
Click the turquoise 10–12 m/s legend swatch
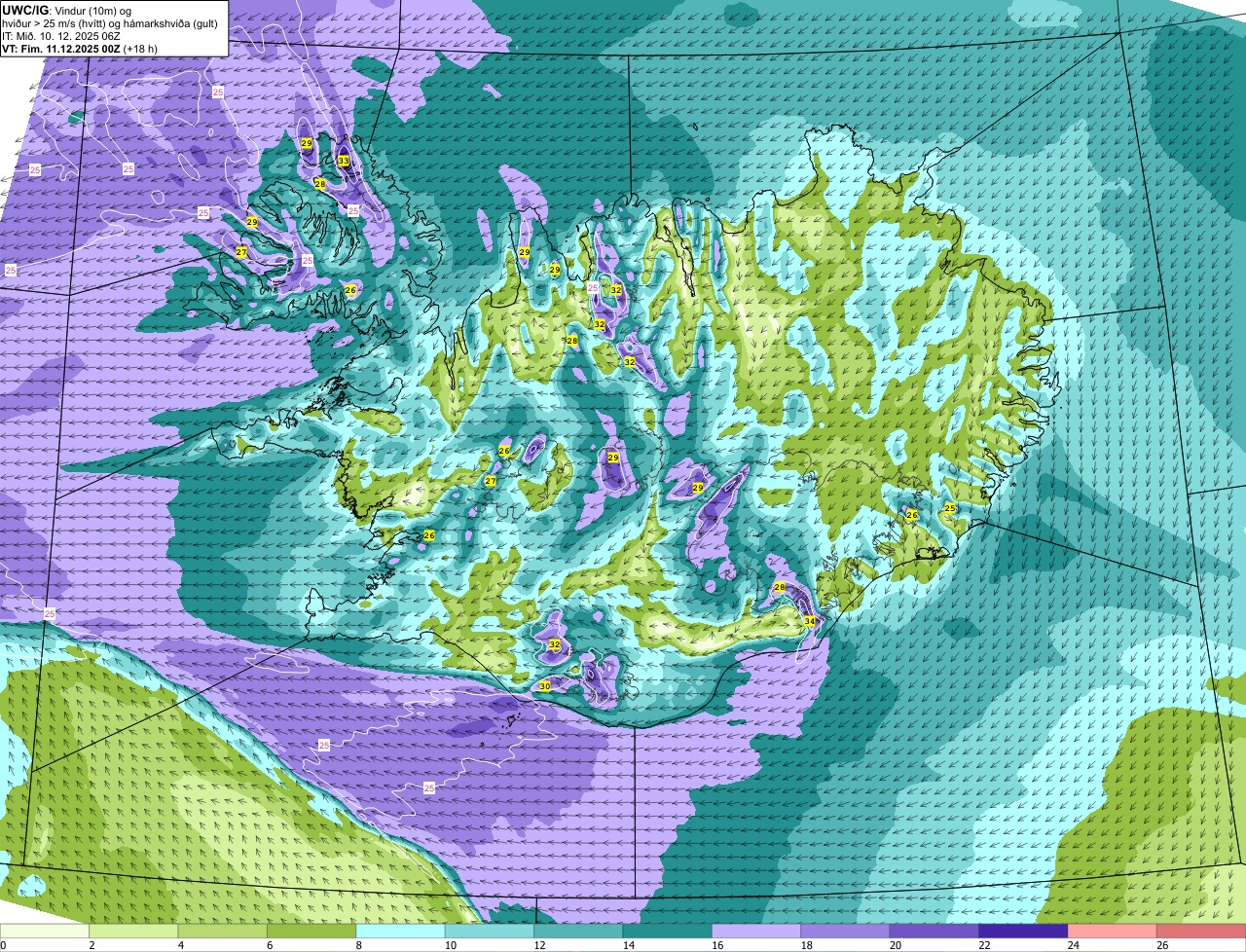click(490, 931)
